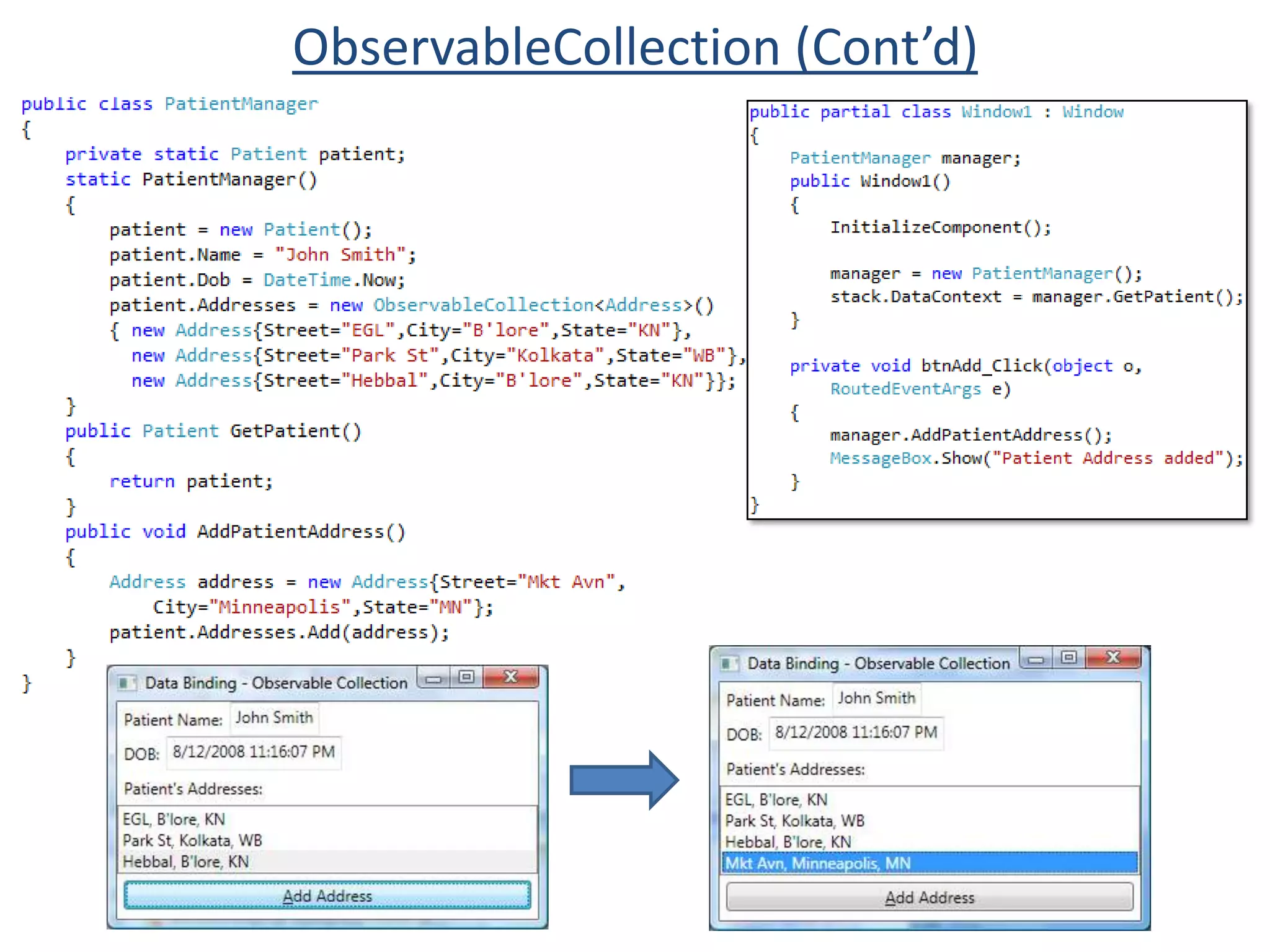Click Add Address button in left window
This screenshot has height=952, width=1270.
(327, 896)
